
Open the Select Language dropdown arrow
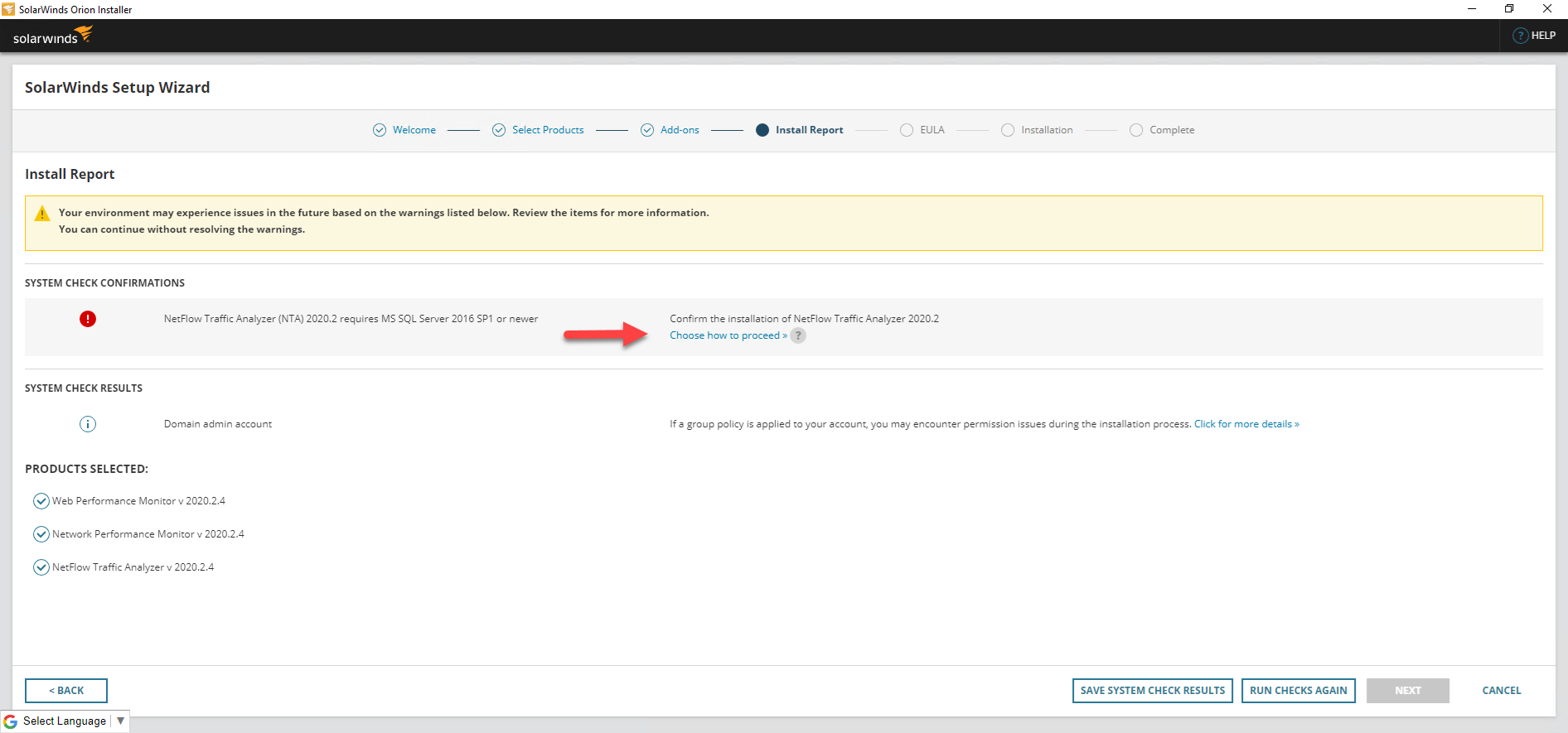point(120,721)
